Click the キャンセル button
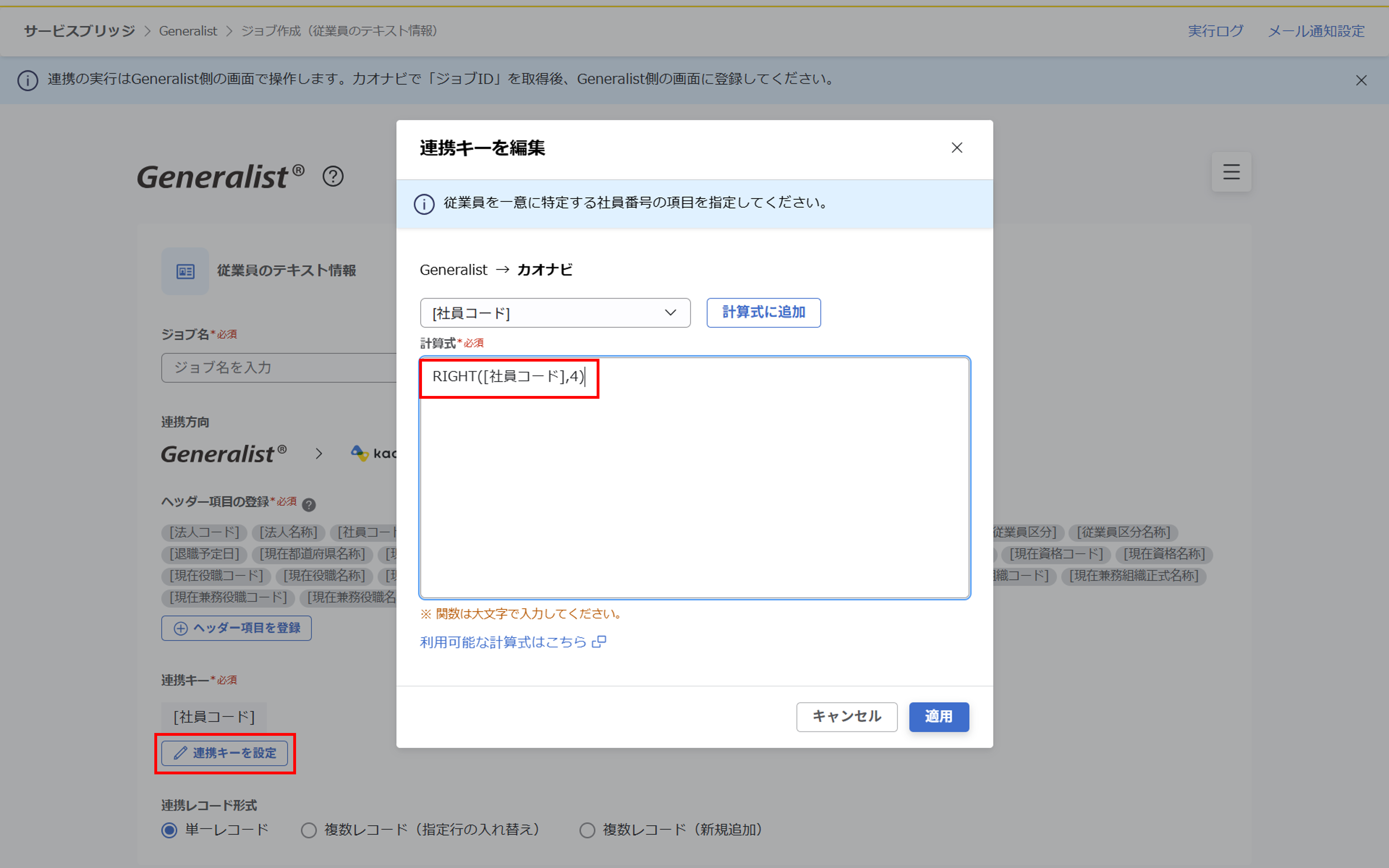The height and width of the screenshot is (868, 1389). (847, 716)
